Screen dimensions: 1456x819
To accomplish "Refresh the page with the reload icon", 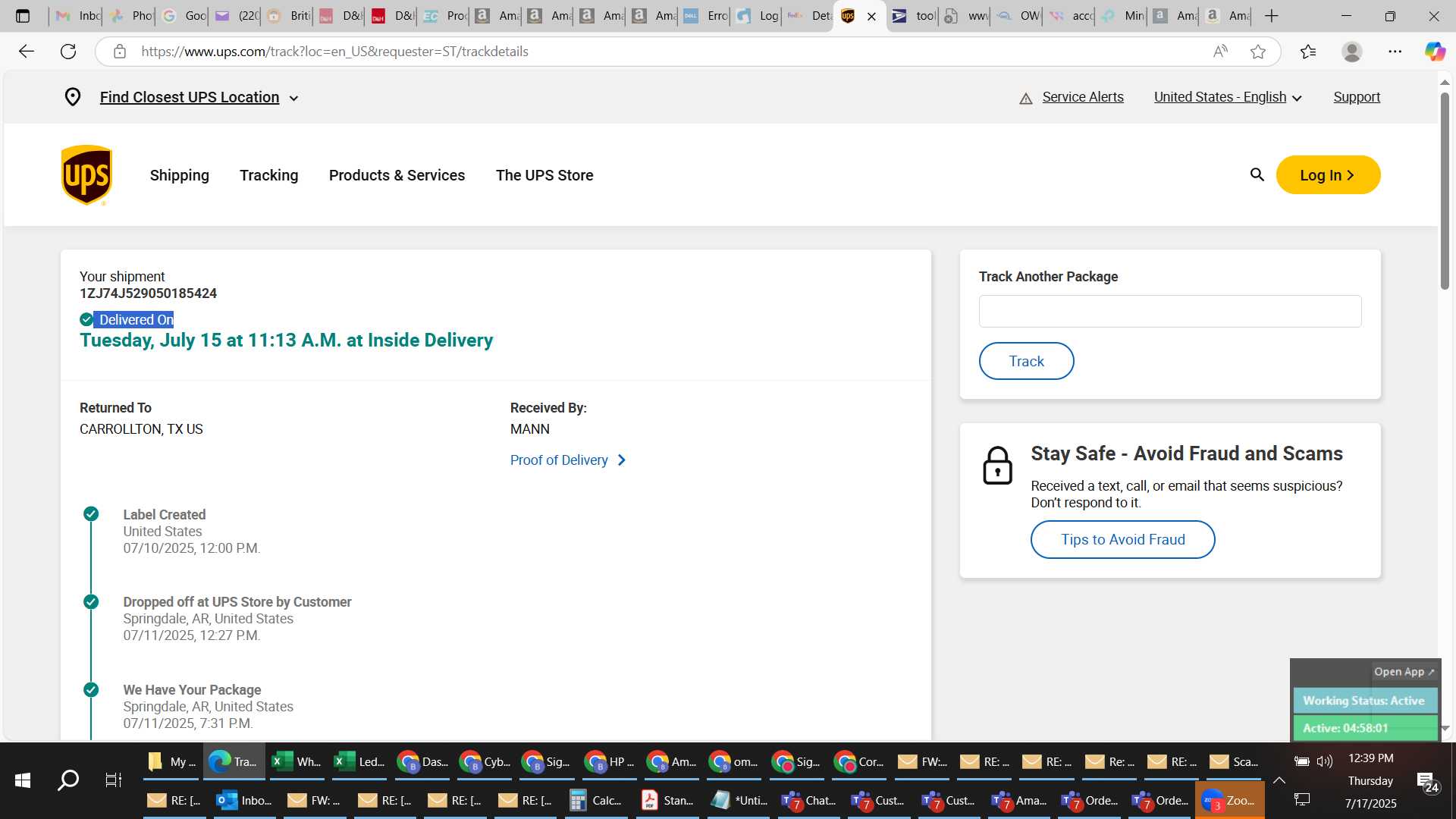I will [68, 52].
